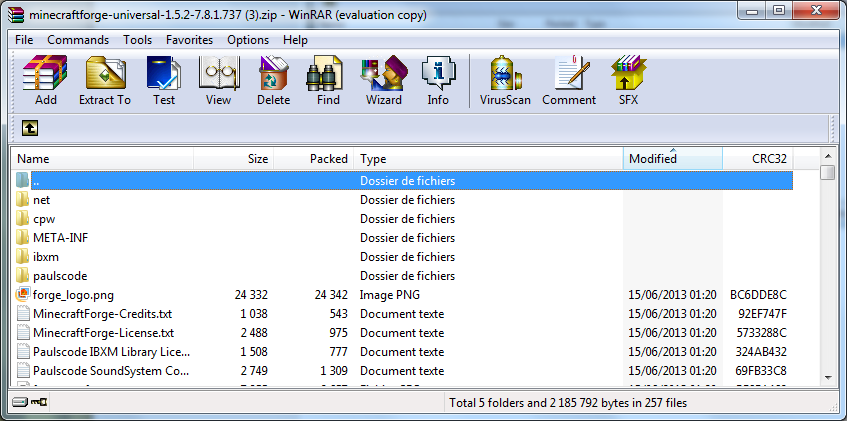
Task: Click CRC32 value BC6DDE8C
Action: (x=758, y=295)
